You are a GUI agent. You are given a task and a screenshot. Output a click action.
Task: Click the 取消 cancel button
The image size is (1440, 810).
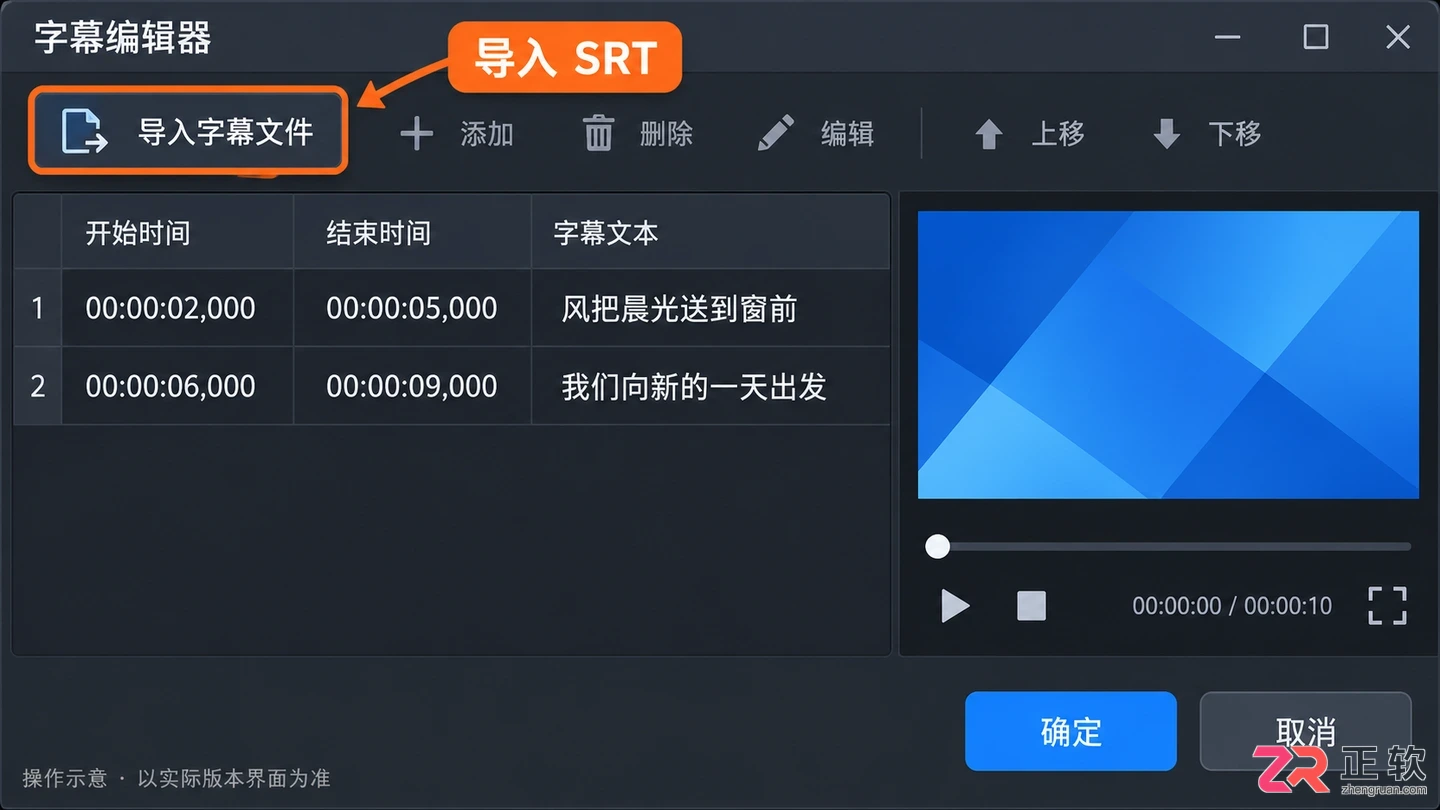[1305, 731]
